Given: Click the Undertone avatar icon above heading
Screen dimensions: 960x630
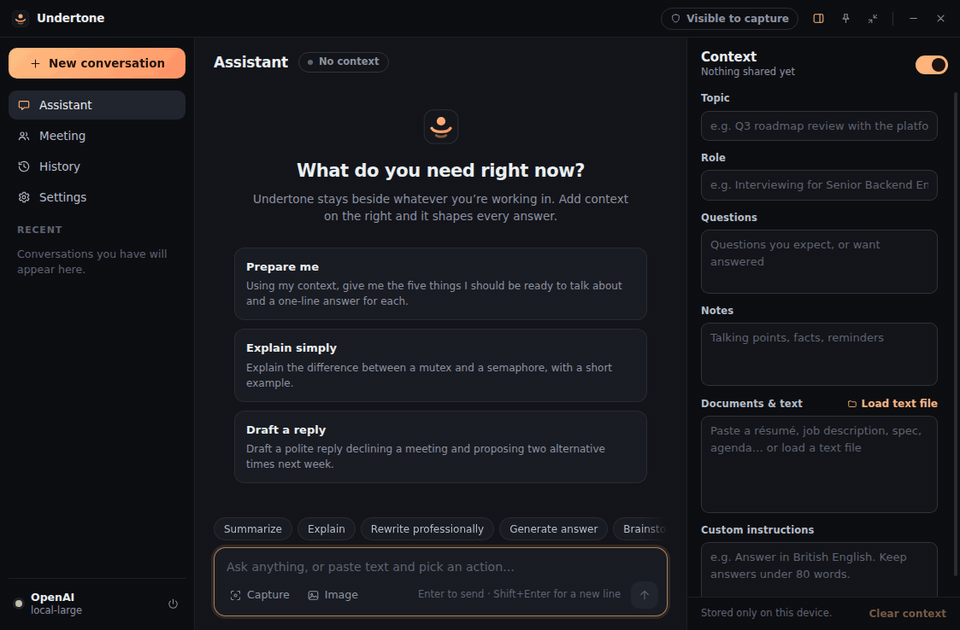Looking at the screenshot, I should pyautogui.click(x=441, y=127).
